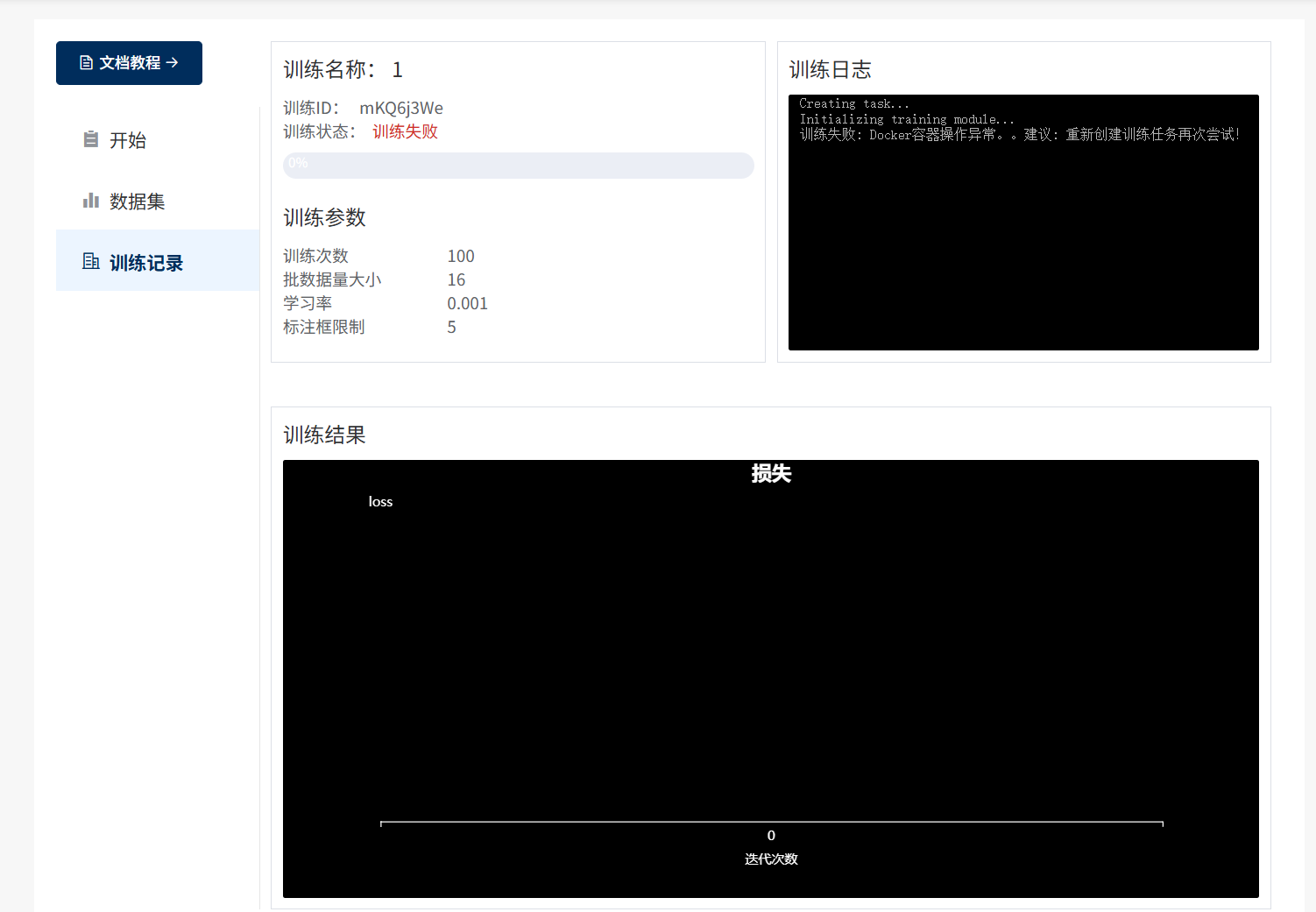Click the 迭代次数 axis label
The height and width of the screenshot is (912, 1316).
(x=771, y=859)
